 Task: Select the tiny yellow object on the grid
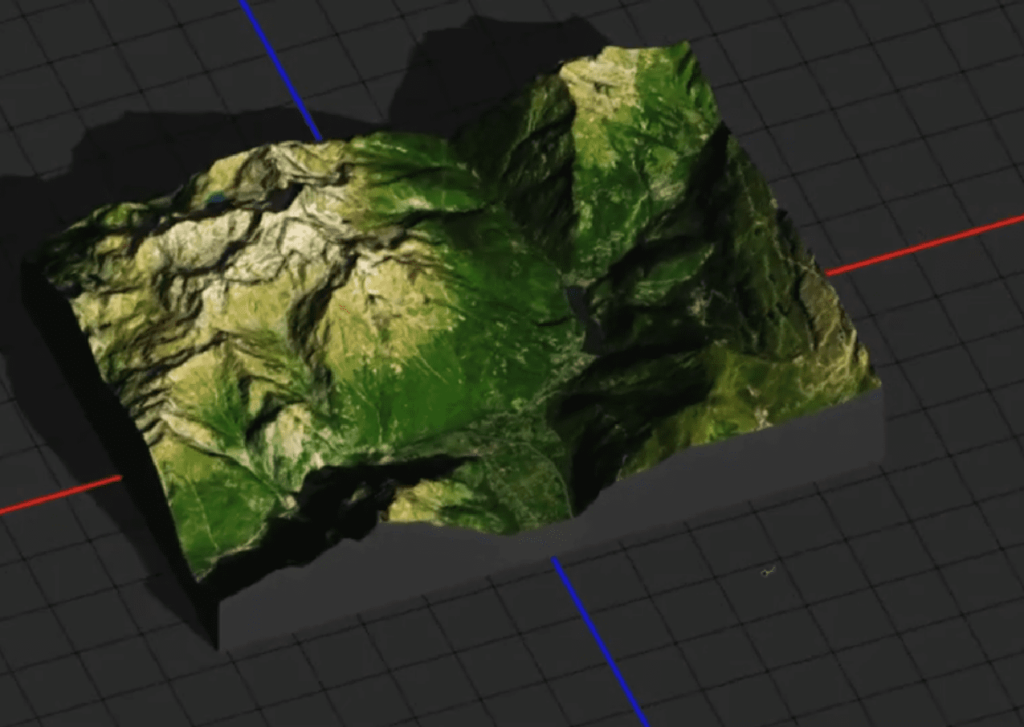tap(768, 572)
